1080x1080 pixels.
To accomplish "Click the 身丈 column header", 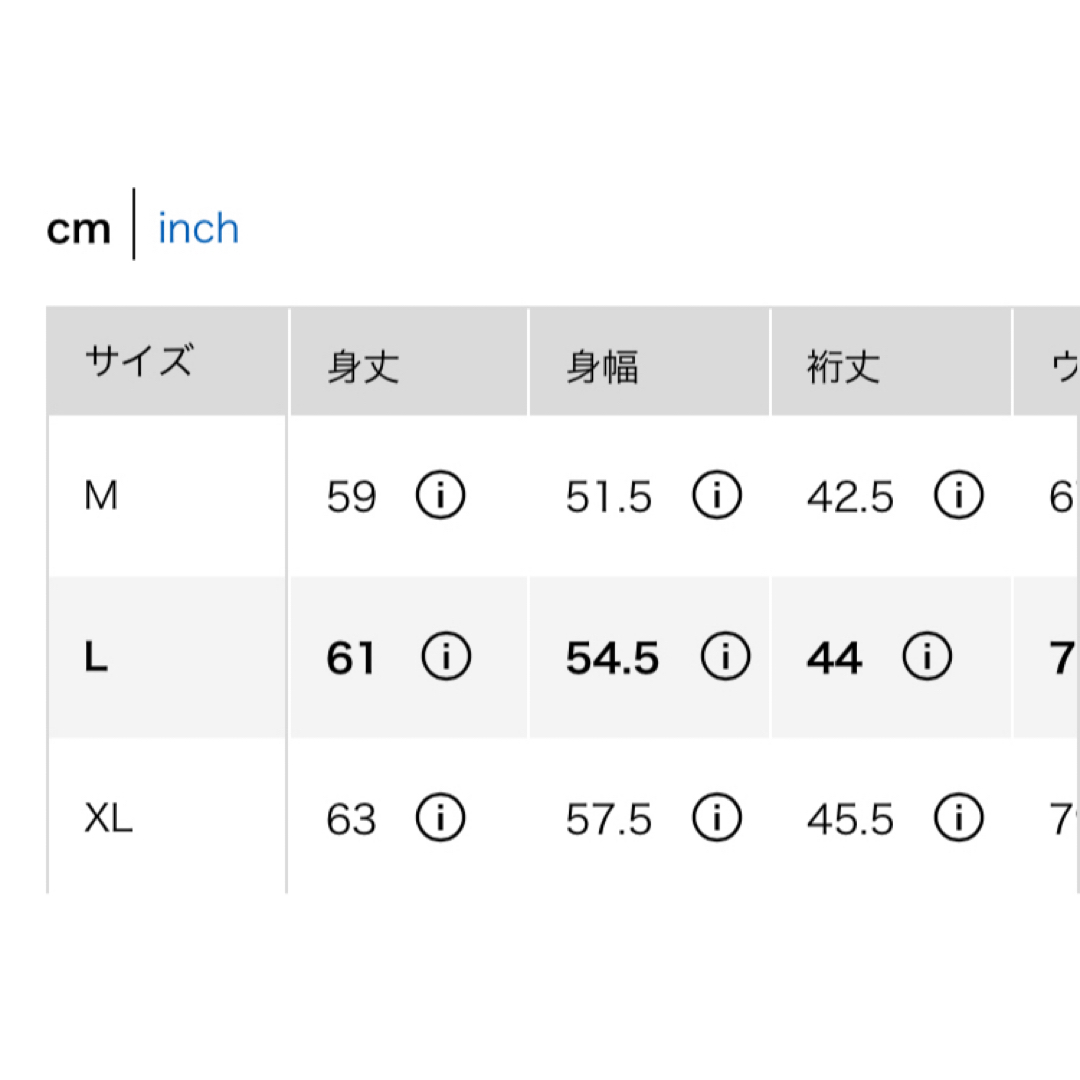I will pyautogui.click(x=363, y=366).
